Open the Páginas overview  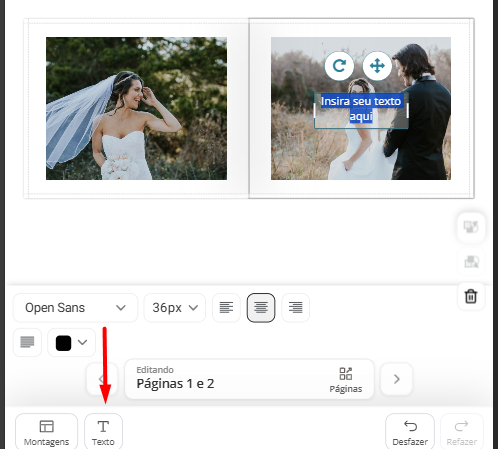coord(346,380)
